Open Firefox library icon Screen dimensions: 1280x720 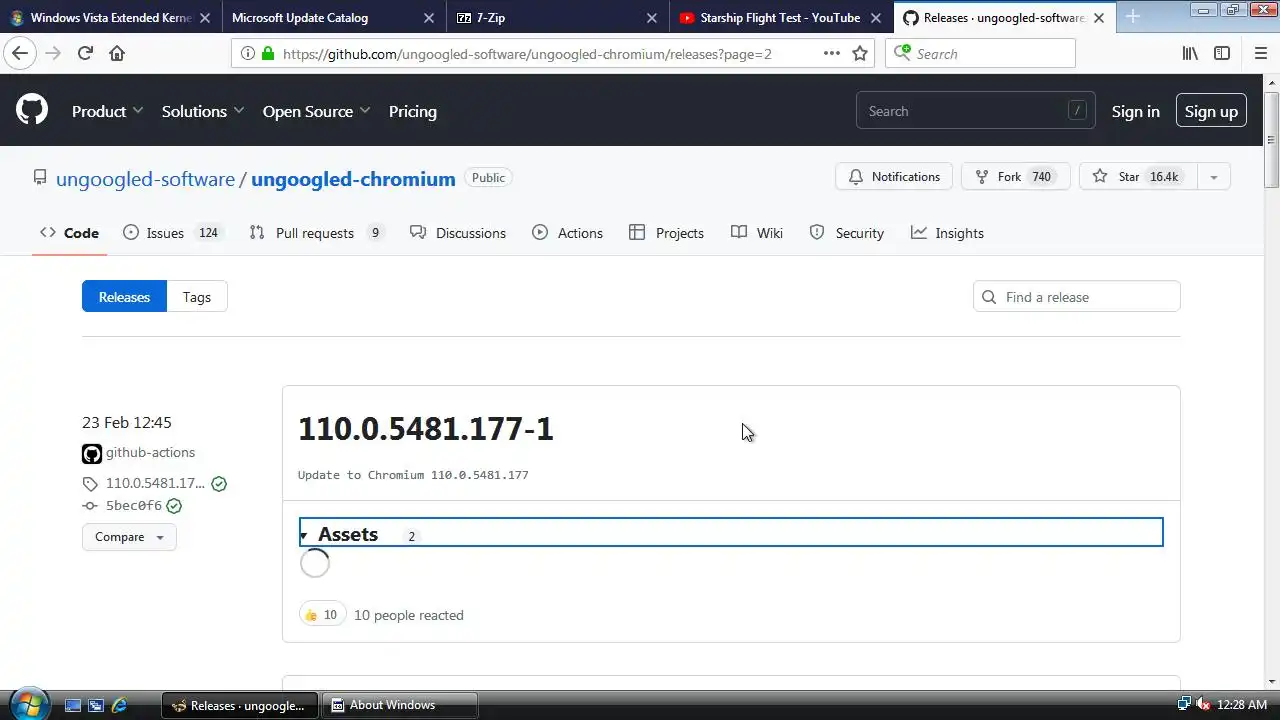pyautogui.click(x=1190, y=53)
